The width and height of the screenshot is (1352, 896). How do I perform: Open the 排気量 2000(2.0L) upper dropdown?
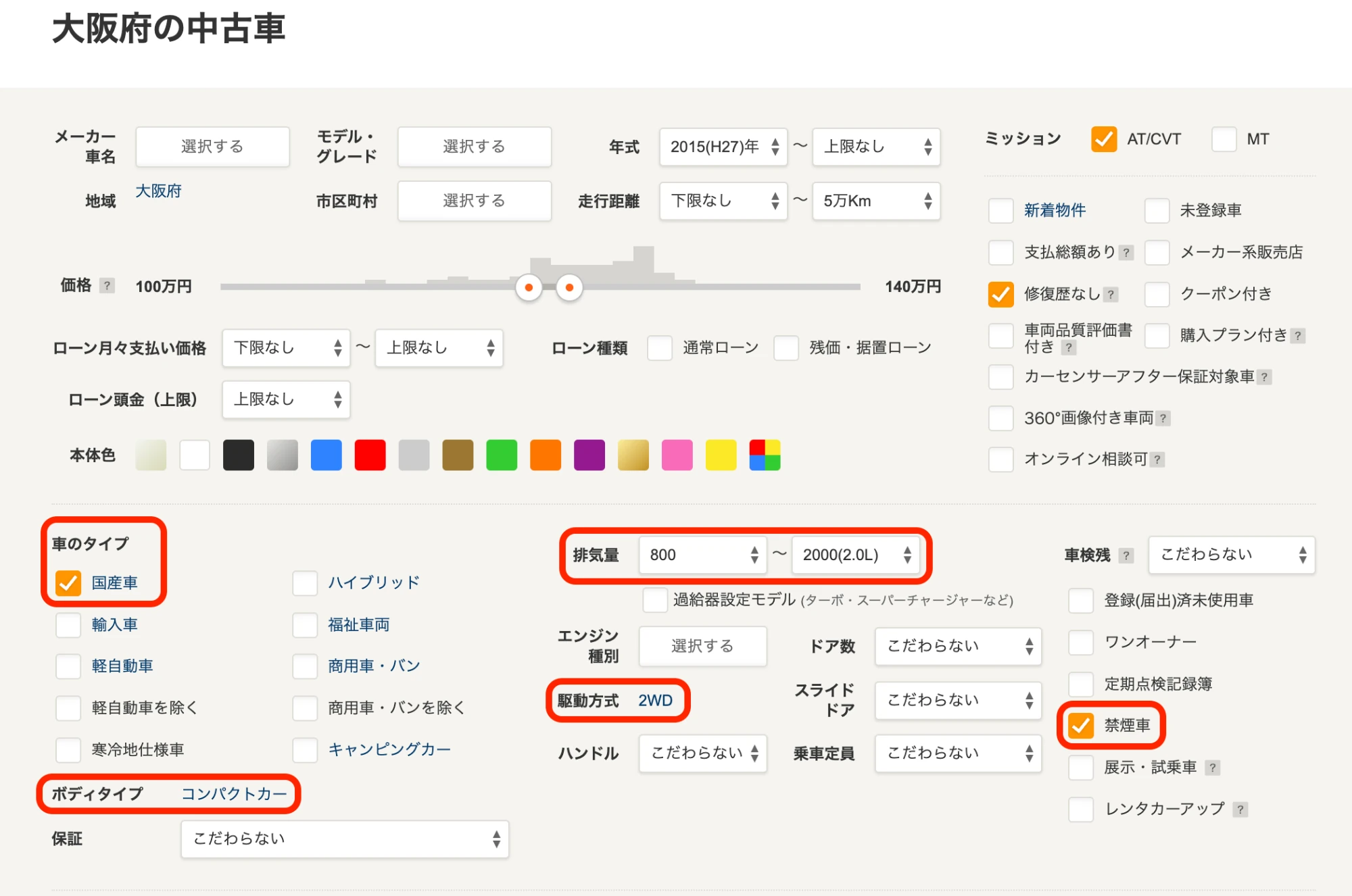(x=855, y=555)
